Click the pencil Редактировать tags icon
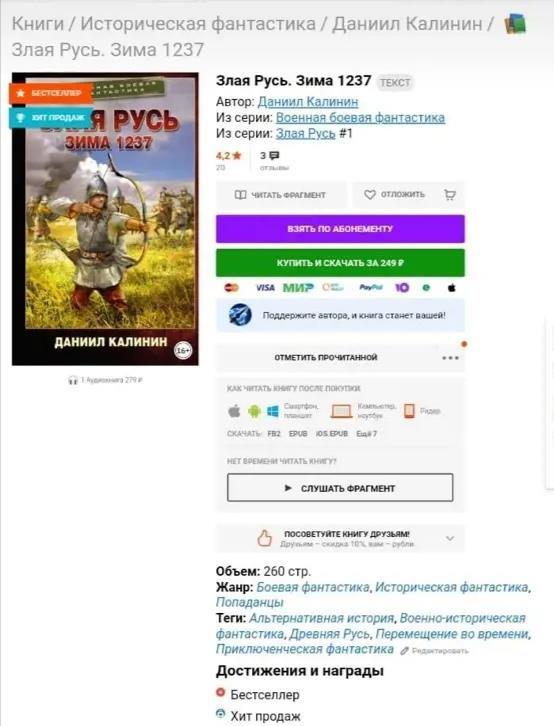554x726 pixels. 405,651
